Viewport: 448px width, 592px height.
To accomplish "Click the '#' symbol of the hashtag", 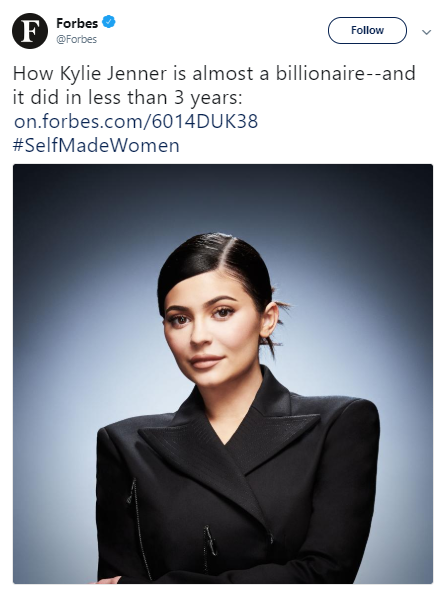I will [x=18, y=146].
